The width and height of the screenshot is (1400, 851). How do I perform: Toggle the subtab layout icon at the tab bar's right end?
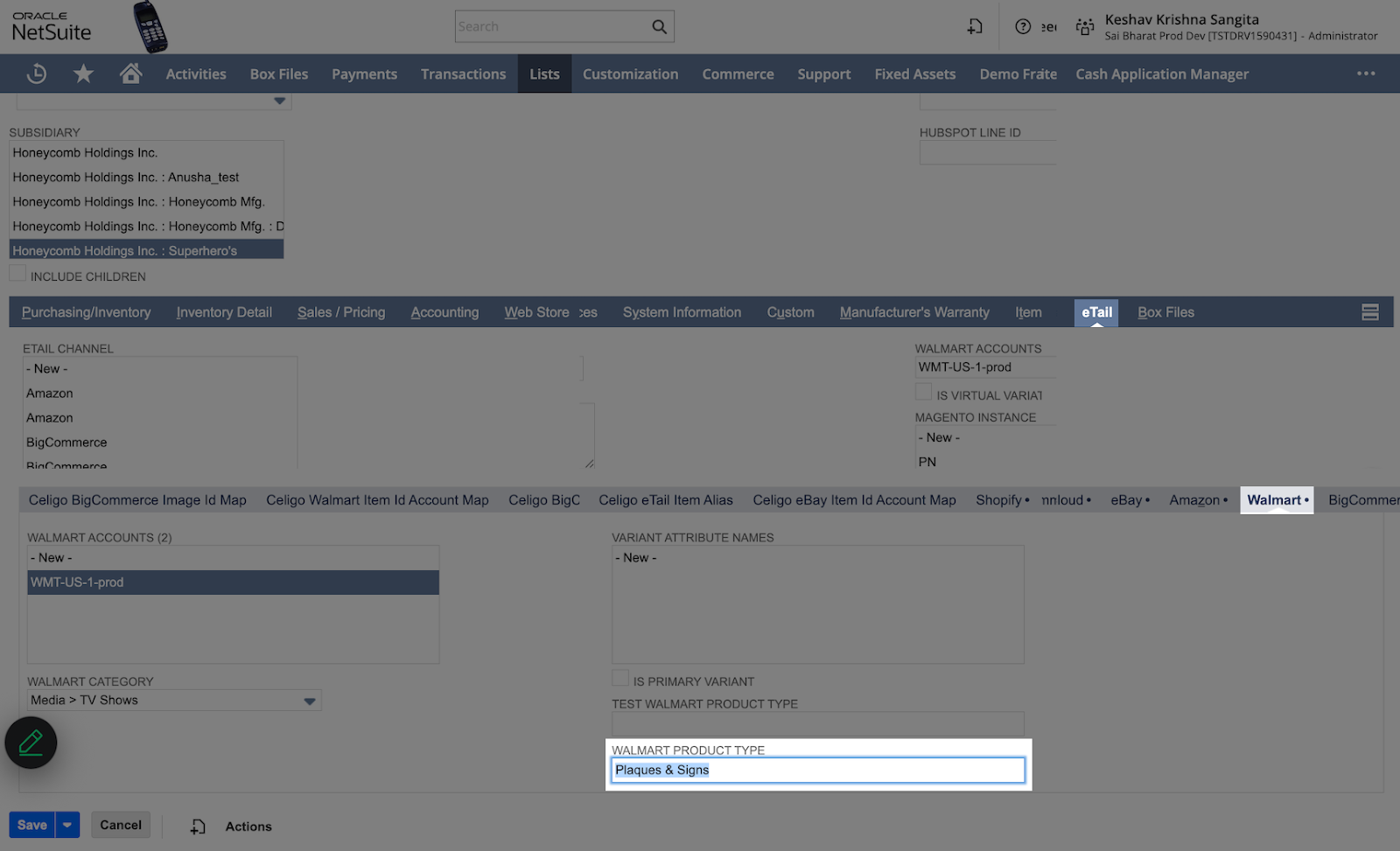tap(1370, 312)
